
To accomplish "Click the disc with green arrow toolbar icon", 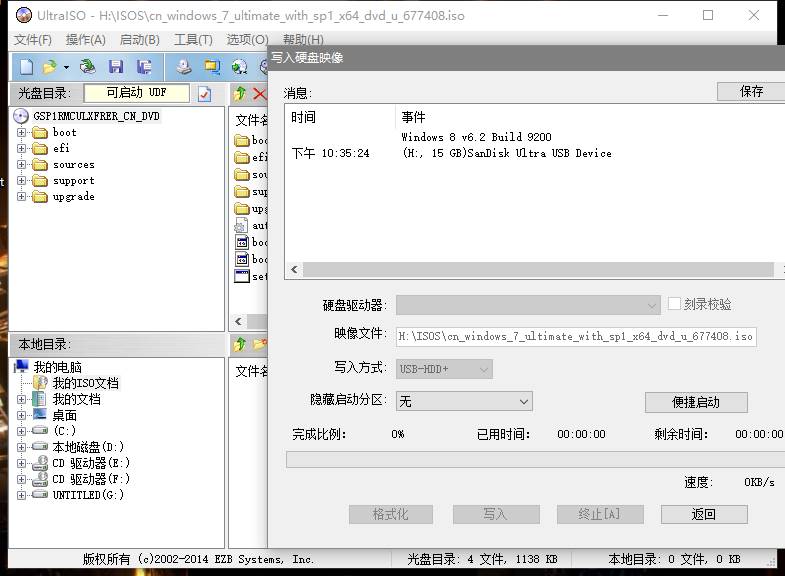I will 240,67.
